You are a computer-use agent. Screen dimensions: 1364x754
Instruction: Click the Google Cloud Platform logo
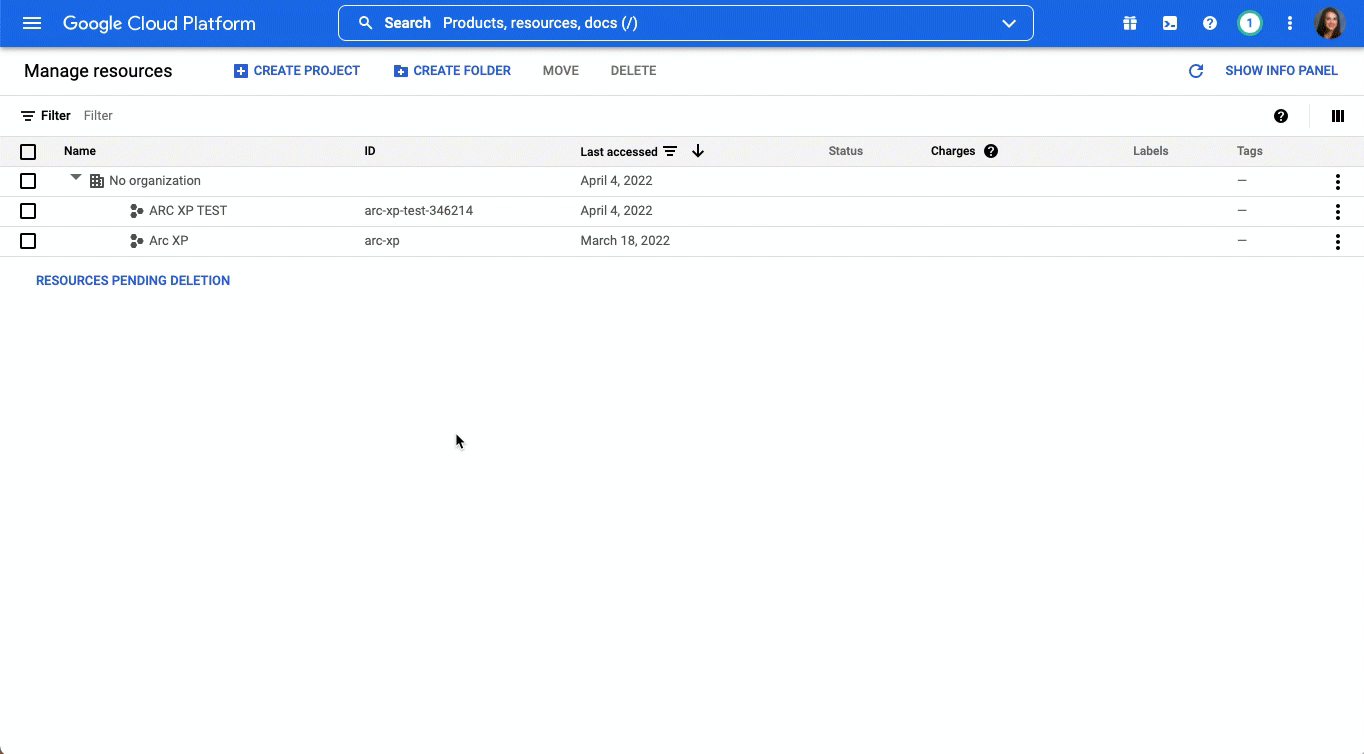(159, 23)
